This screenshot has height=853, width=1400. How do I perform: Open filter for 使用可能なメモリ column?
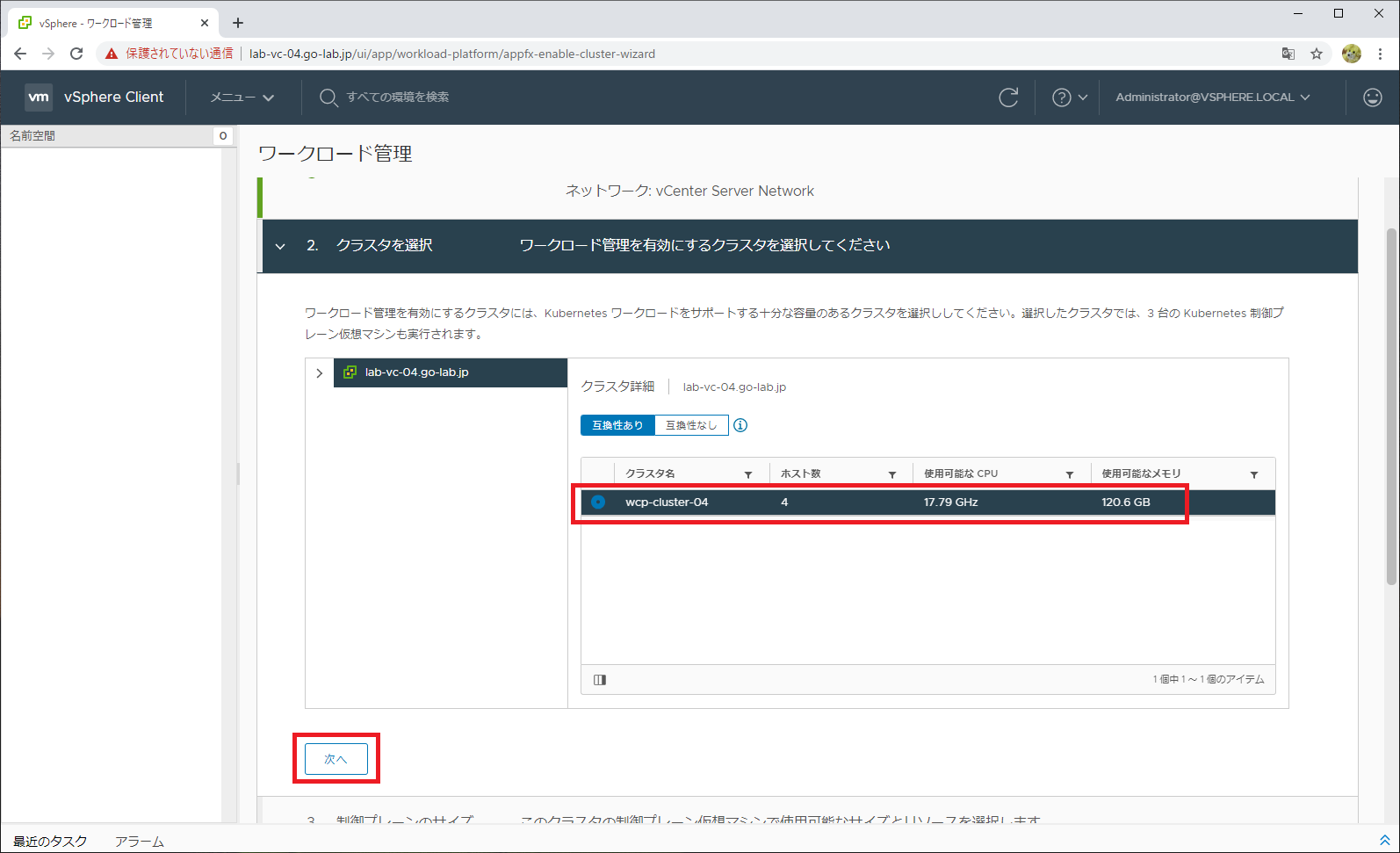coord(1254,474)
